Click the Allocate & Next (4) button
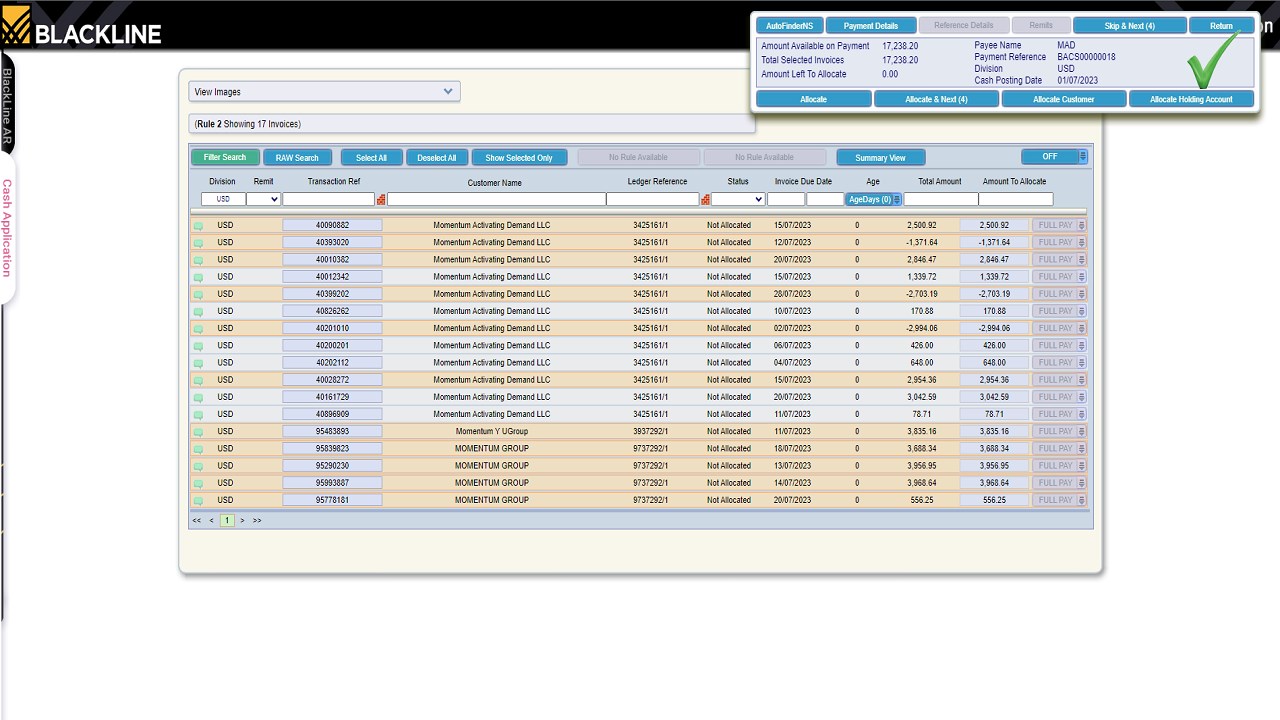The height and width of the screenshot is (720, 1280). click(937, 99)
